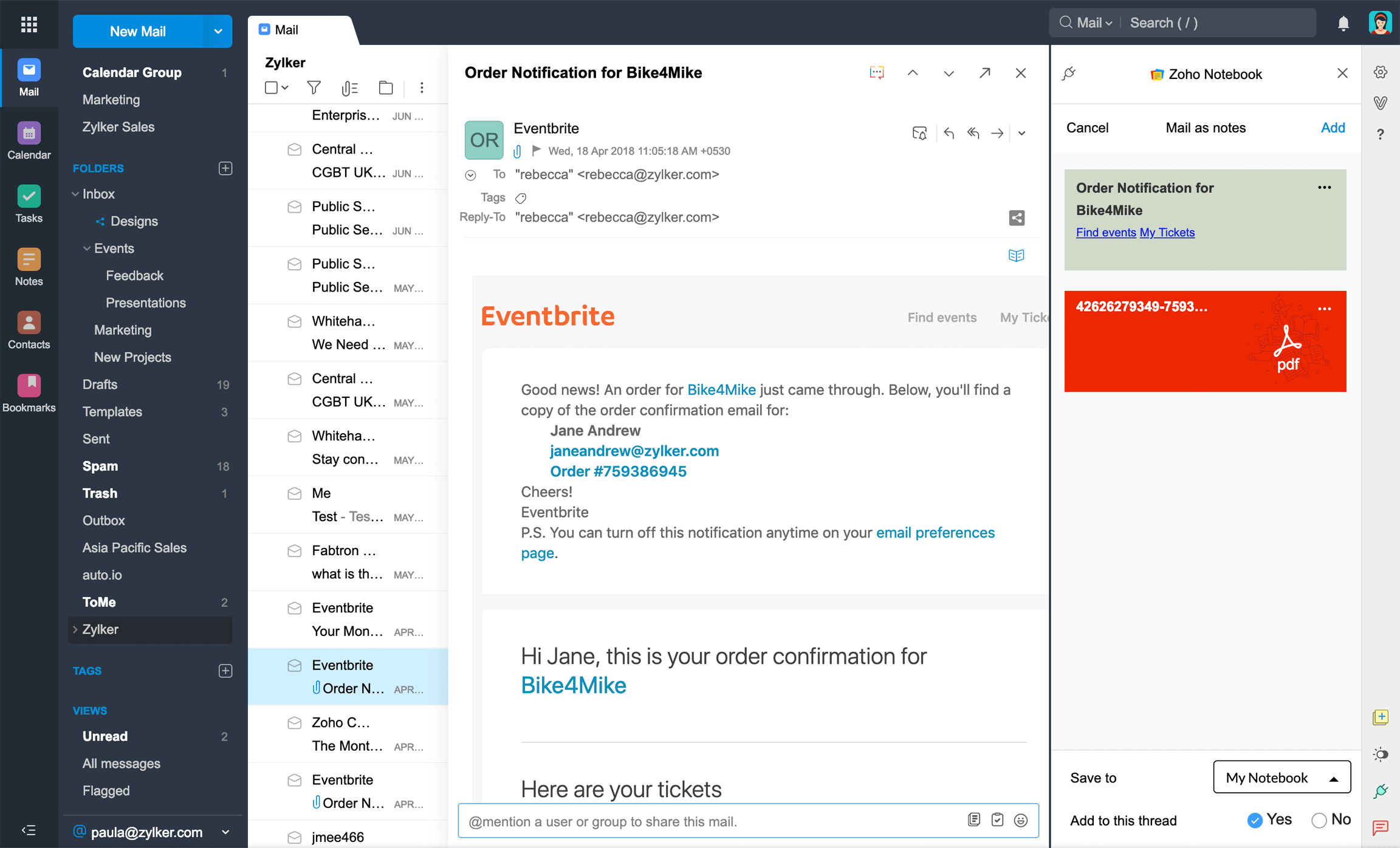Insert an emoji in the mention bar
The height and width of the screenshot is (848, 1400).
pyautogui.click(x=1021, y=820)
